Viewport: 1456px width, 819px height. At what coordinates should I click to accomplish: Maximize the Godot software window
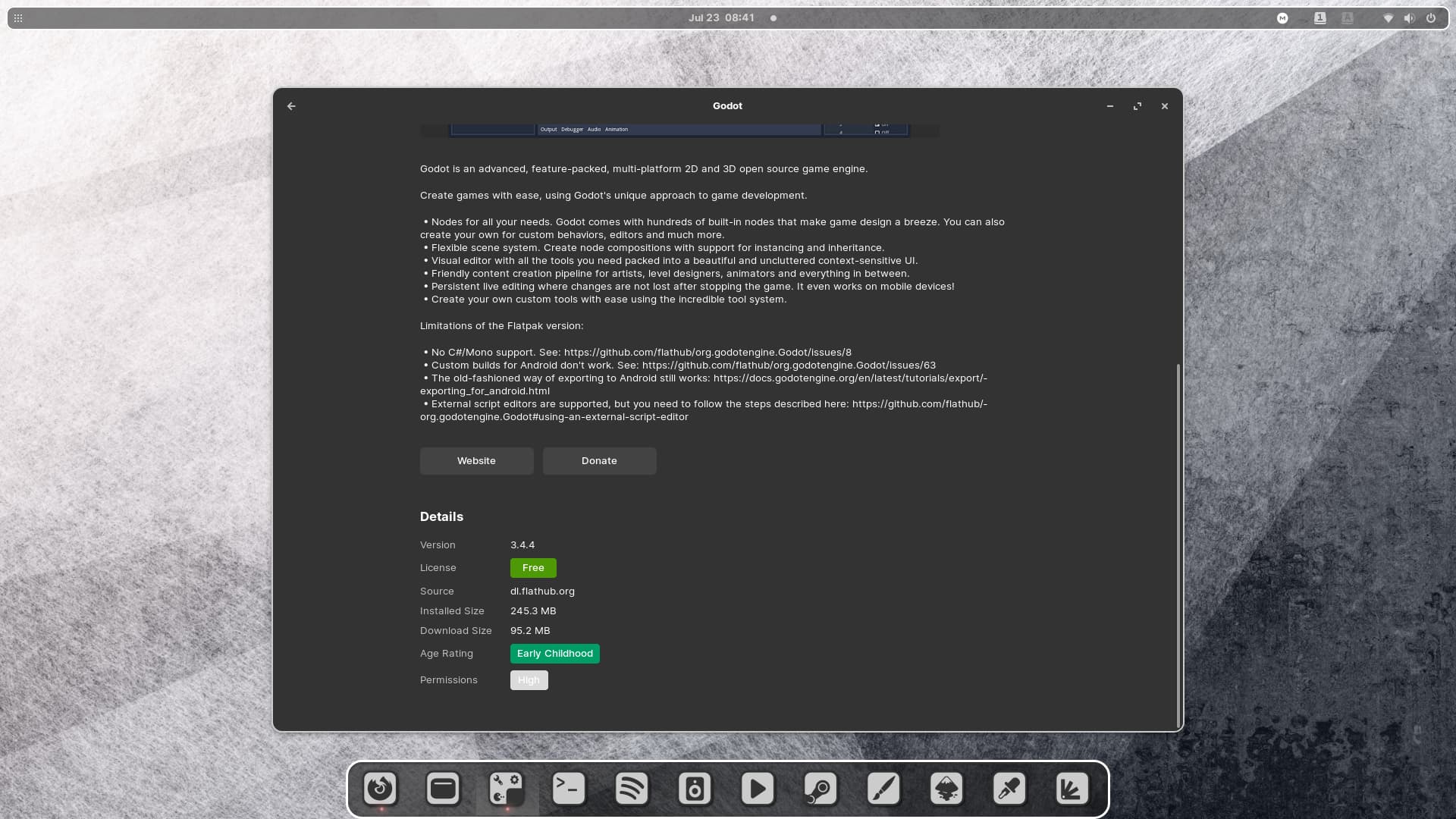[x=1137, y=106]
